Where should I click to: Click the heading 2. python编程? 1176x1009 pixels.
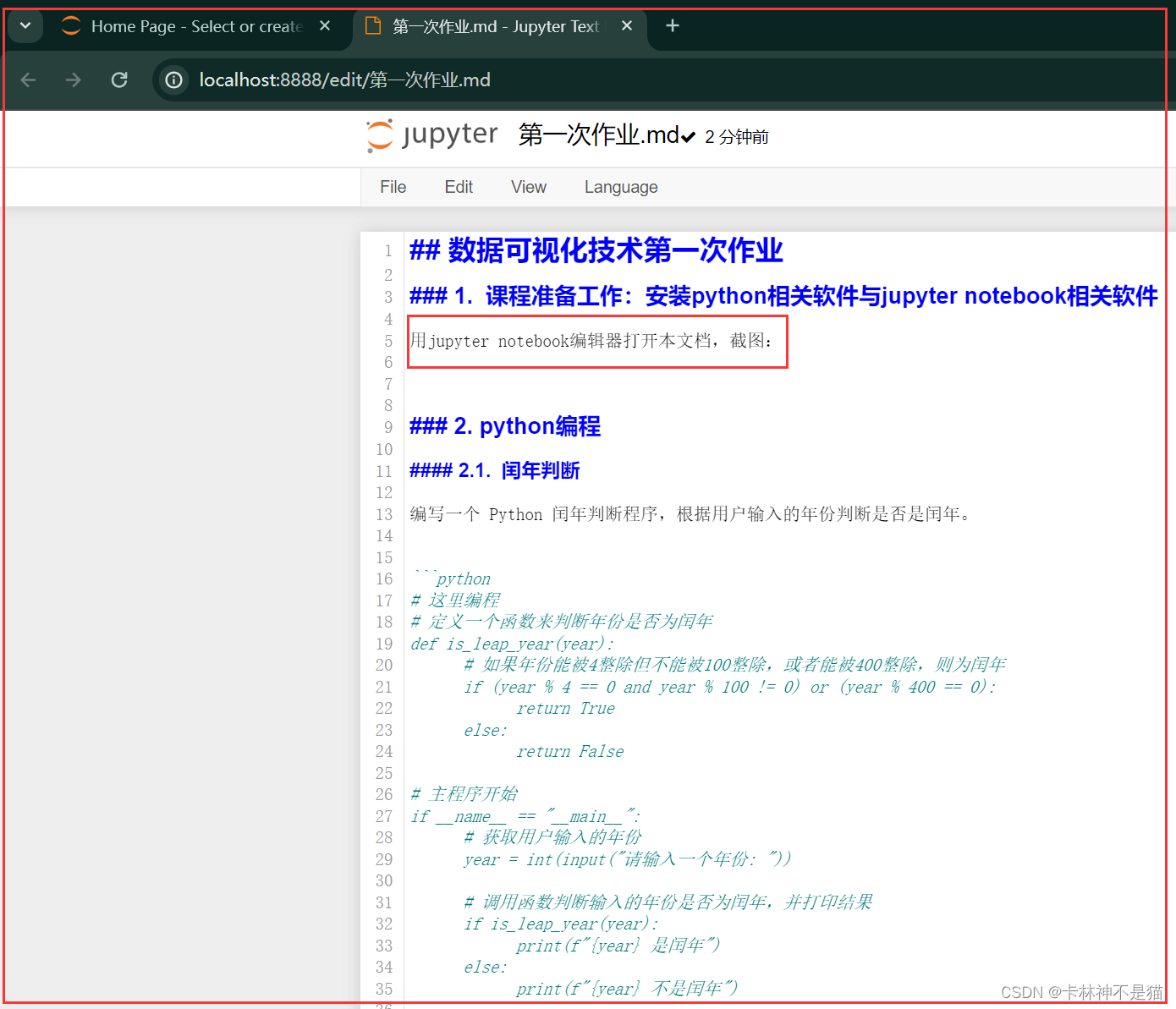coord(505,426)
